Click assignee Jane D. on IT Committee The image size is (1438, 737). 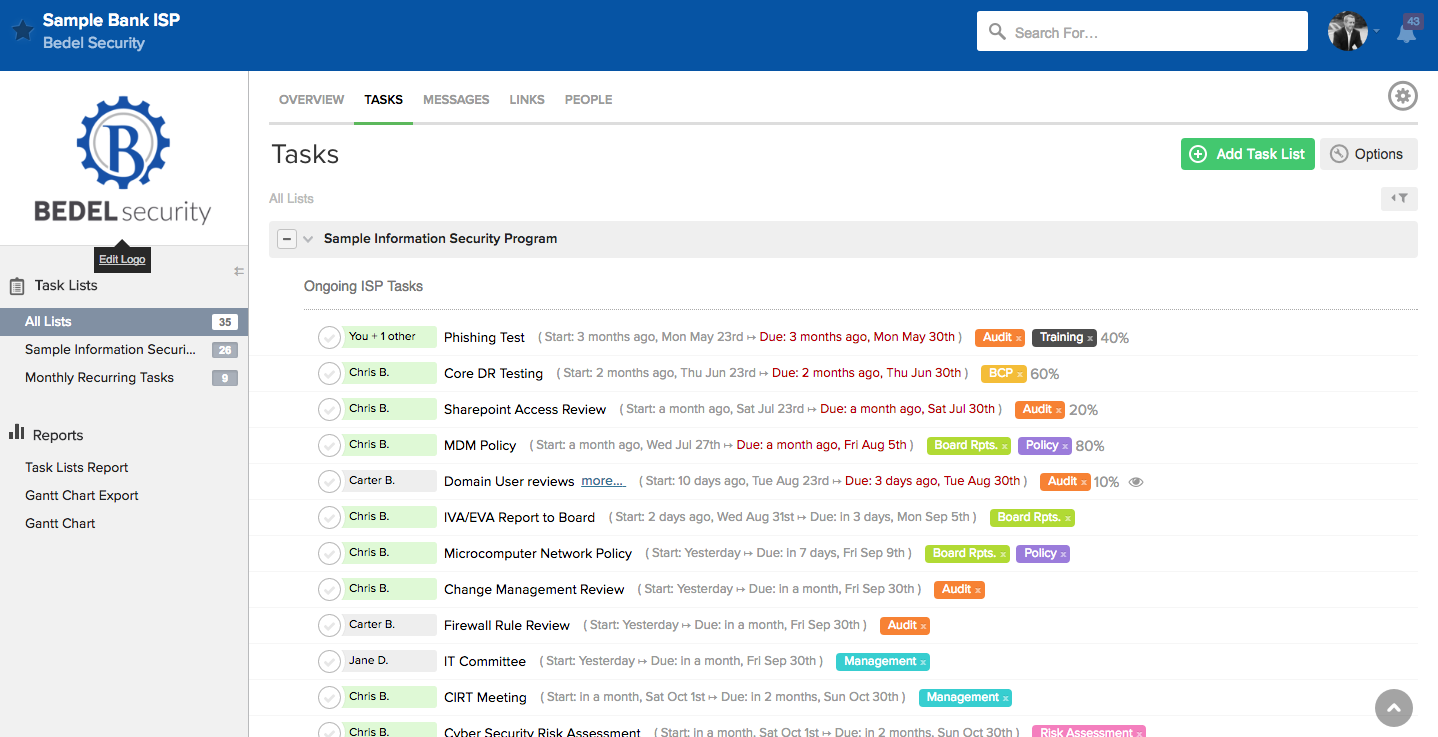[390, 661]
